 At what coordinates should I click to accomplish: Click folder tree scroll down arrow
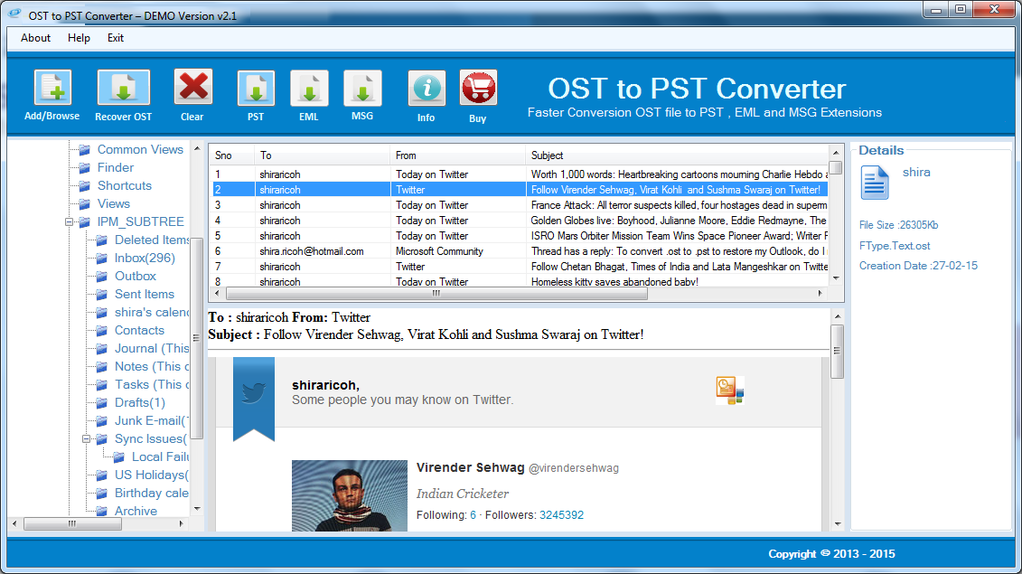[197, 509]
